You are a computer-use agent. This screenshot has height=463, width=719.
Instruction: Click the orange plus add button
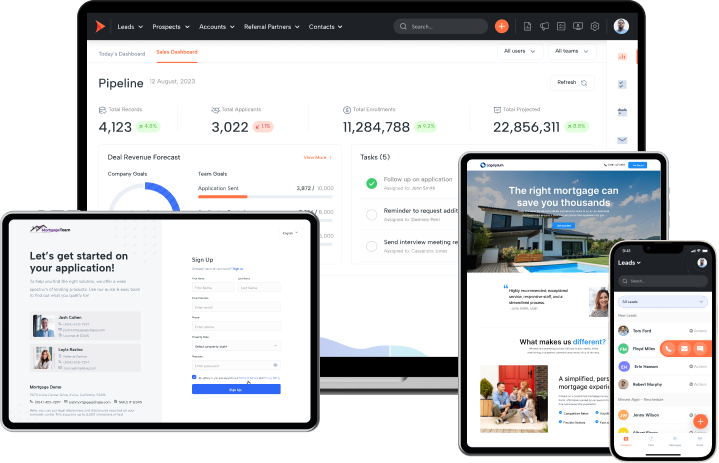coord(501,26)
